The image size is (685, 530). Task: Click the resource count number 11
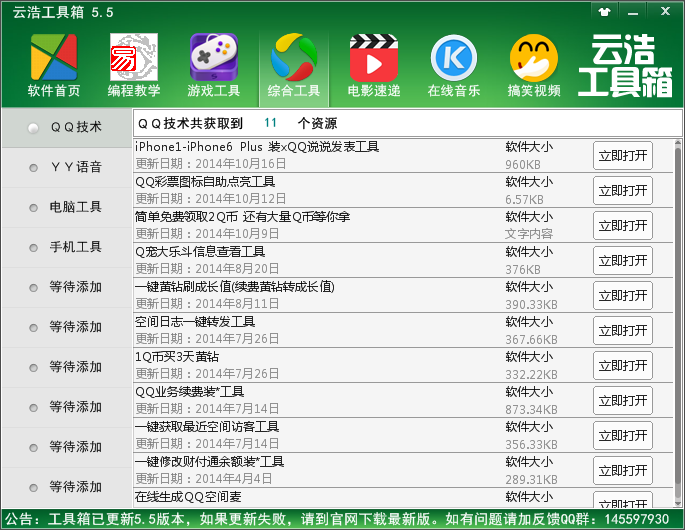click(270, 123)
